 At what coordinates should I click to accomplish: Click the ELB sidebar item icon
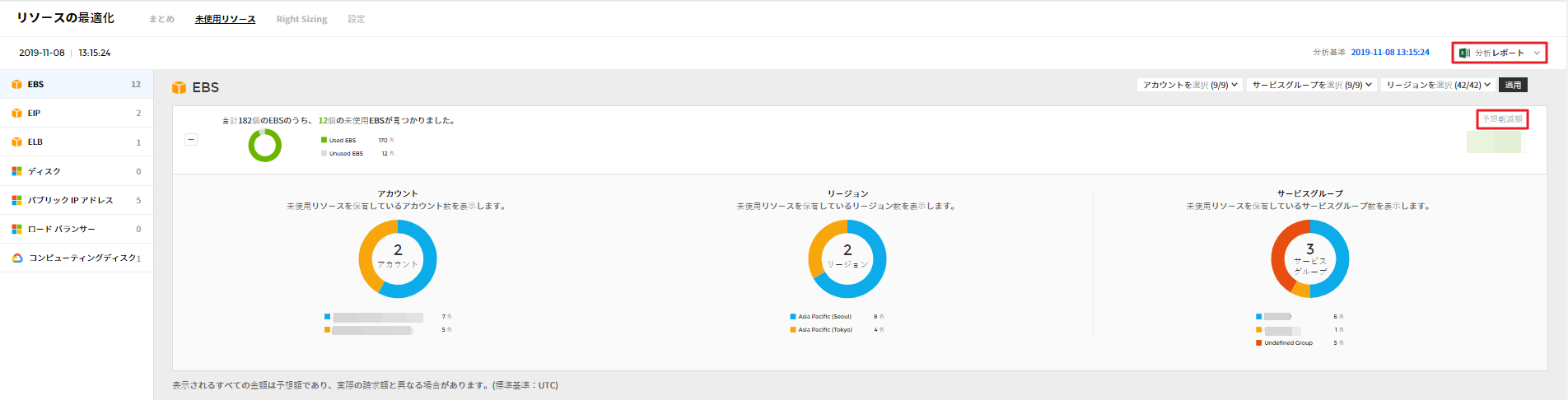coord(16,142)
